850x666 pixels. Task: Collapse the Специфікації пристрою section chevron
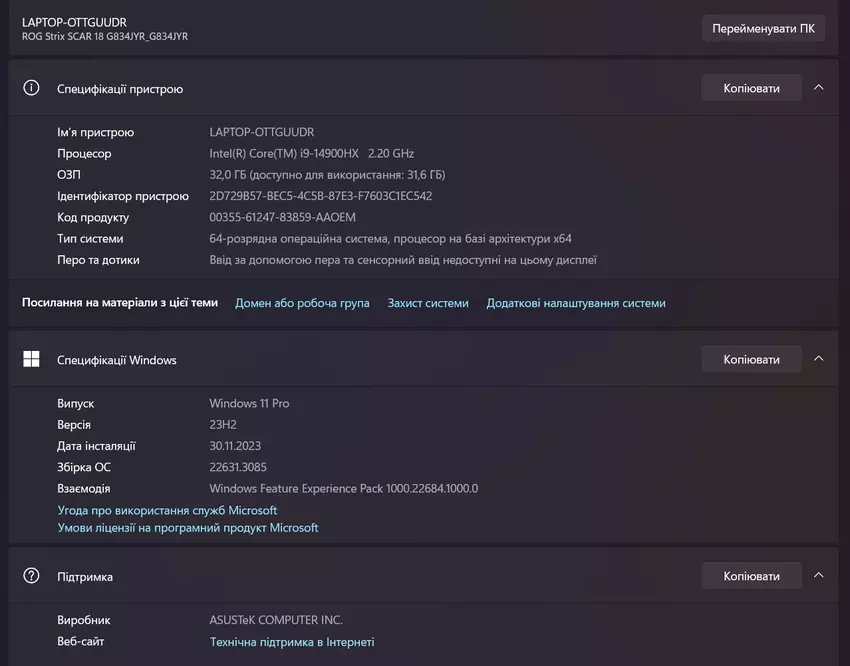point(819,88)
